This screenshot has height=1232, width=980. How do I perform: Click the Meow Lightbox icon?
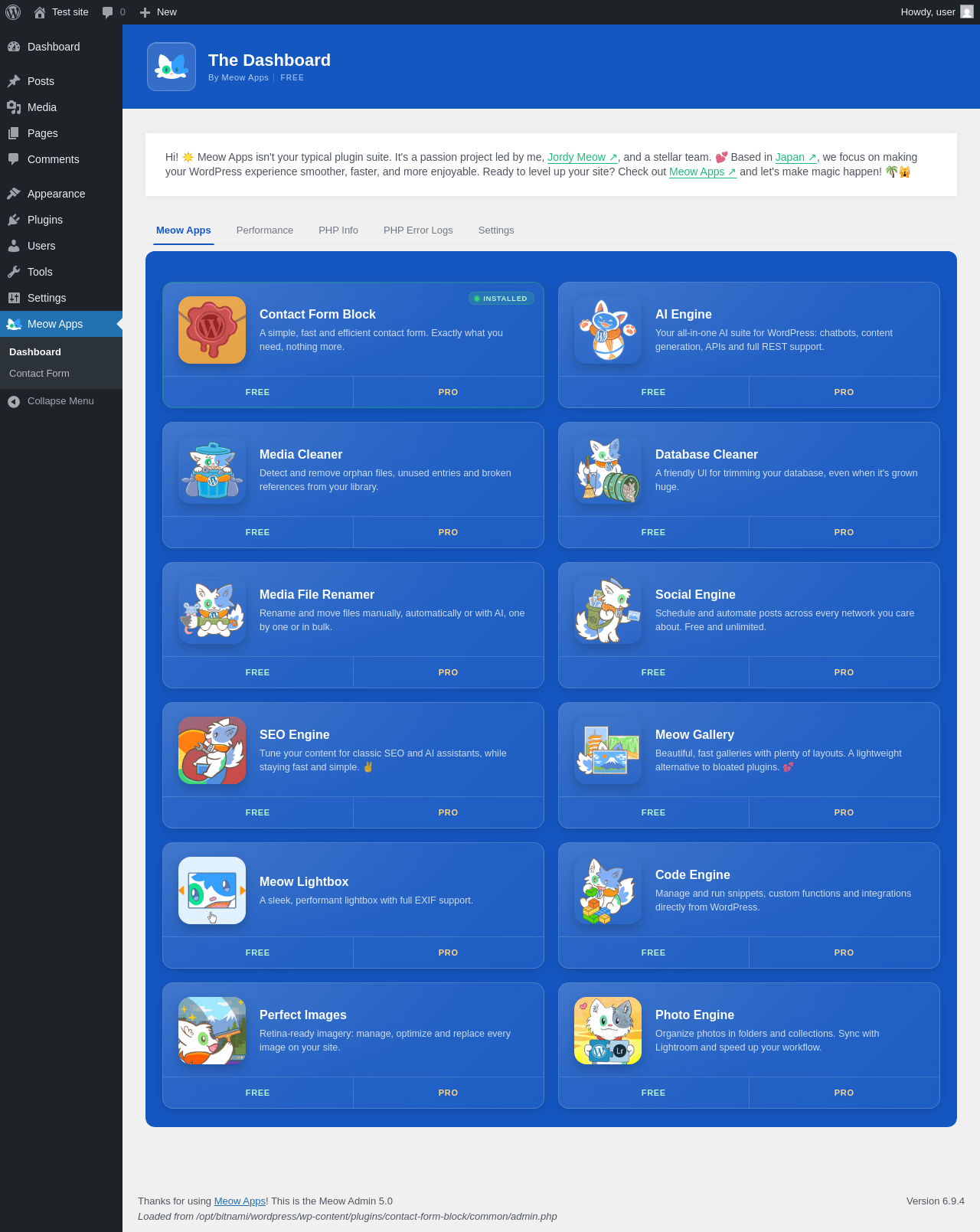[212, 891]
